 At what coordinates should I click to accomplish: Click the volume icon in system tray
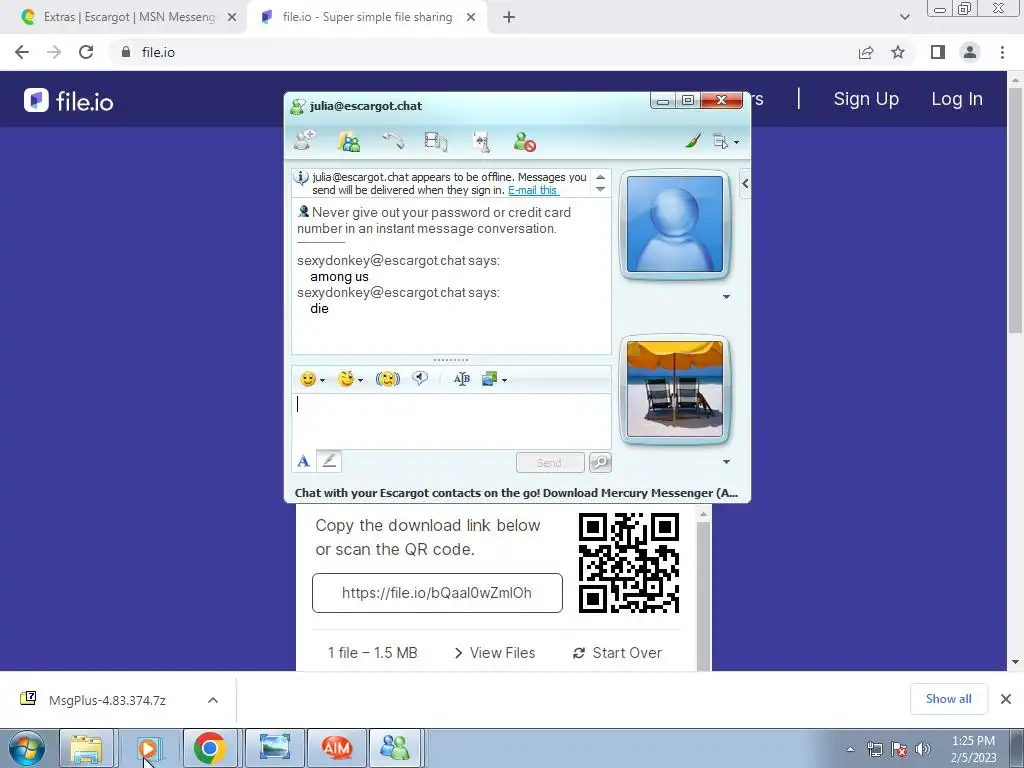tap(923, 749)
